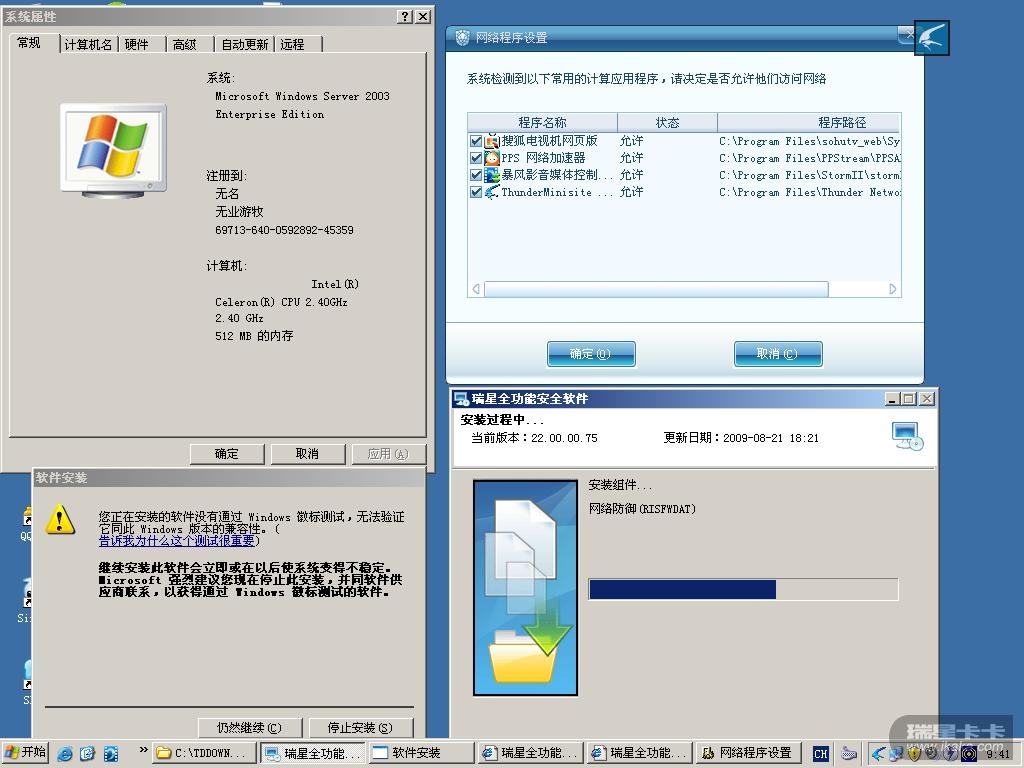Click the Windows logo image in System Properties

tap(114, 150)
